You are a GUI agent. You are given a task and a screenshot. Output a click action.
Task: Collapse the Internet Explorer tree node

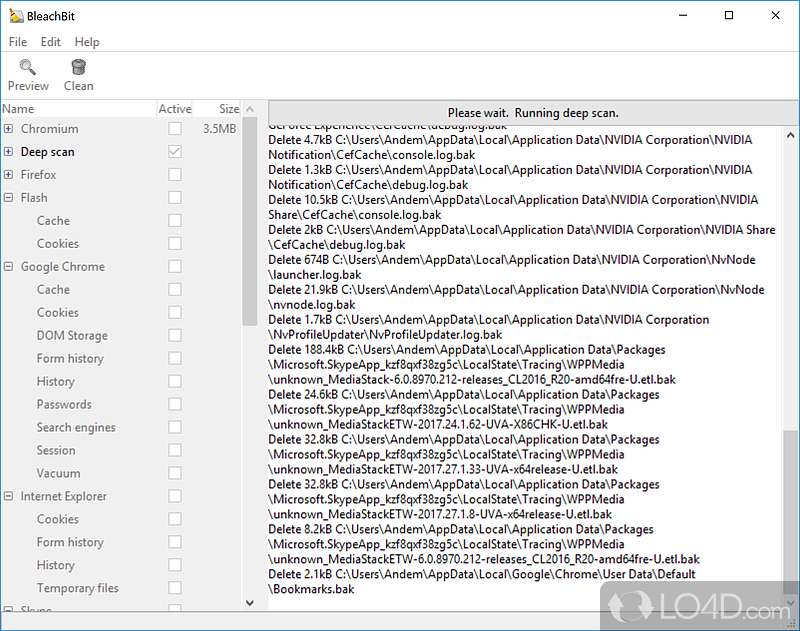pyautogui.click(x=8, y=496)
